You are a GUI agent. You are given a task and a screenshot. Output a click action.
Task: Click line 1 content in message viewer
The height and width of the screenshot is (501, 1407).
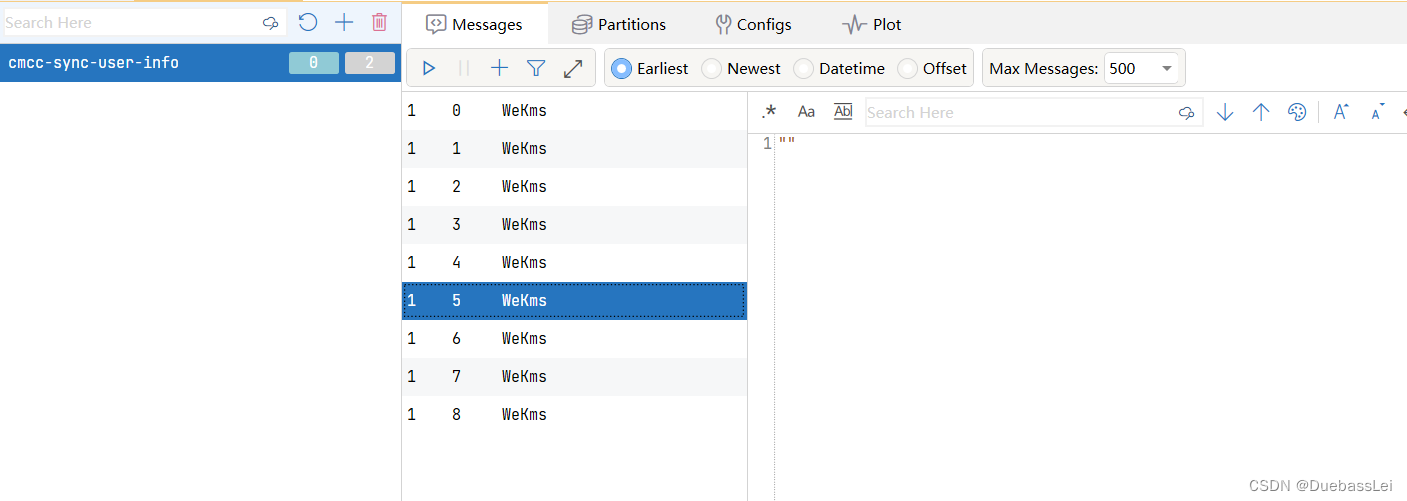coord(787,144)
